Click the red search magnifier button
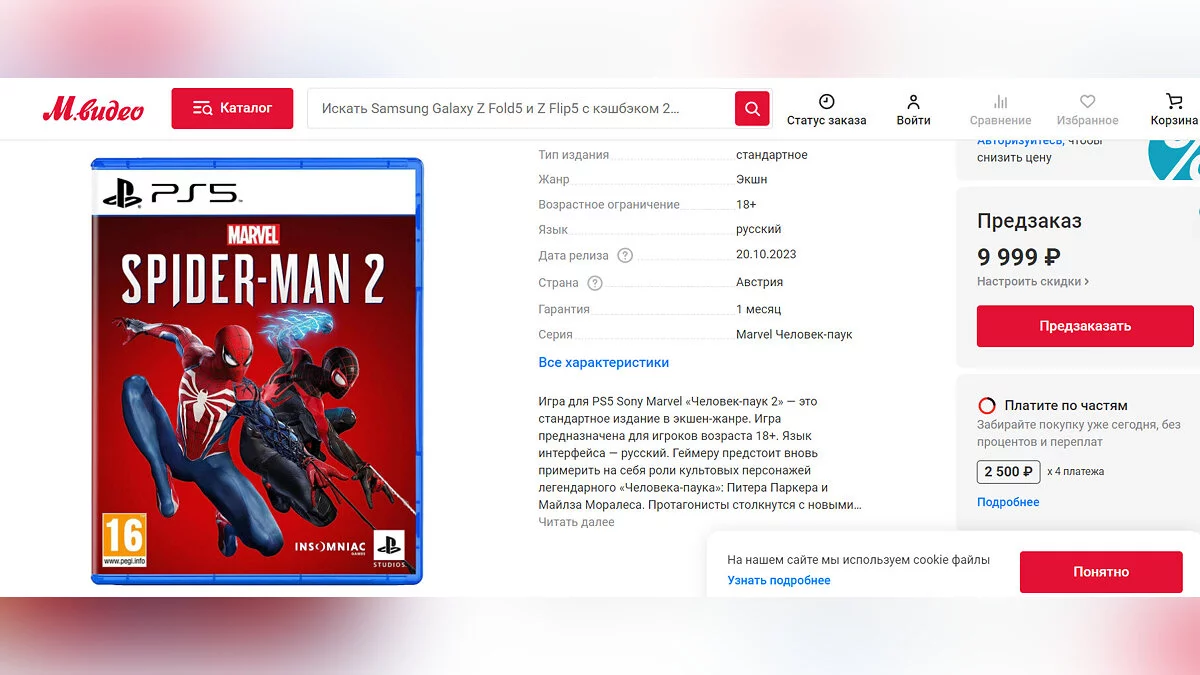 pos(752,108)
